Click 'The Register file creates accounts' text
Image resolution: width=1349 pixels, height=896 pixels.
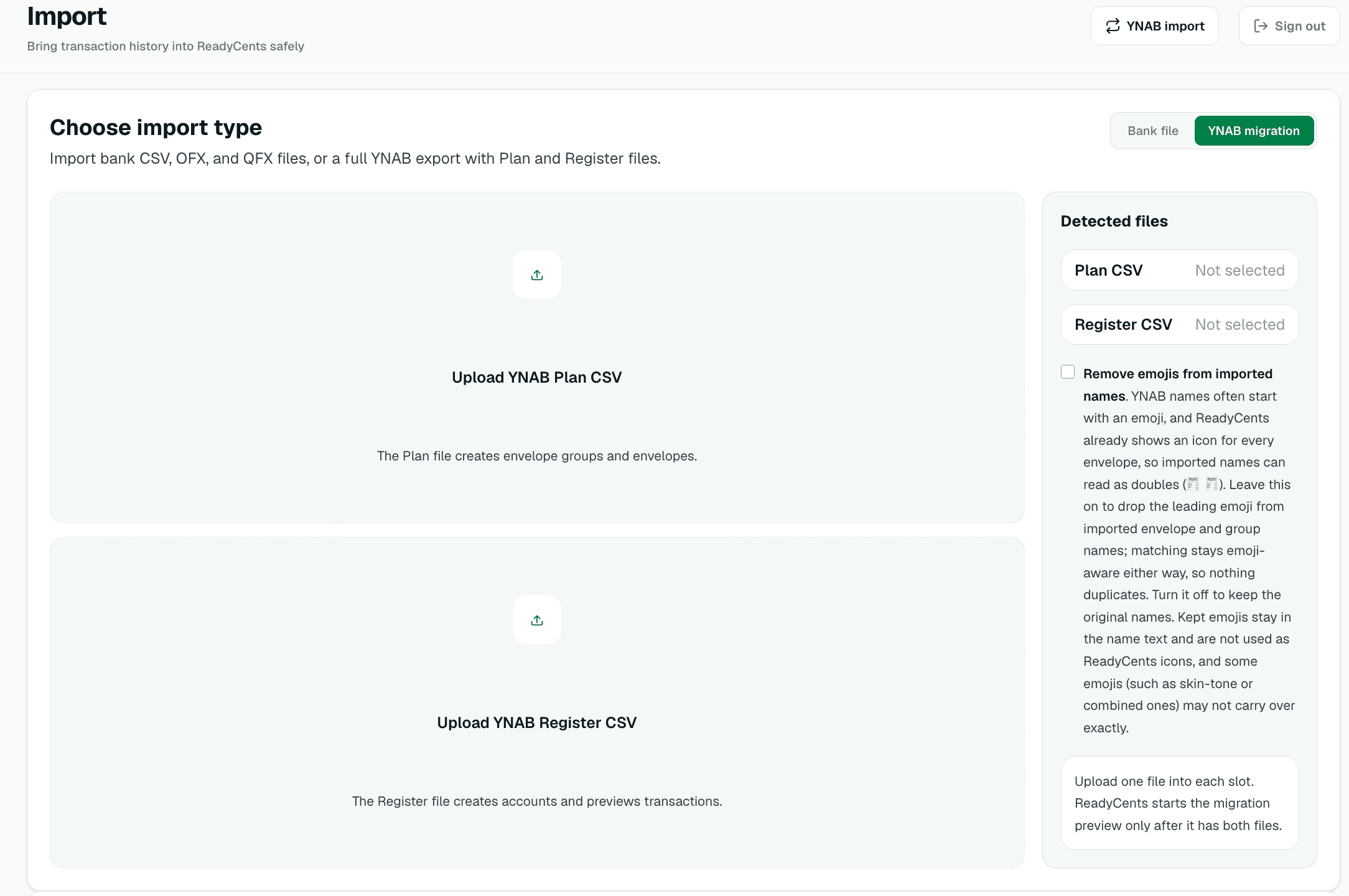(537, 801)
